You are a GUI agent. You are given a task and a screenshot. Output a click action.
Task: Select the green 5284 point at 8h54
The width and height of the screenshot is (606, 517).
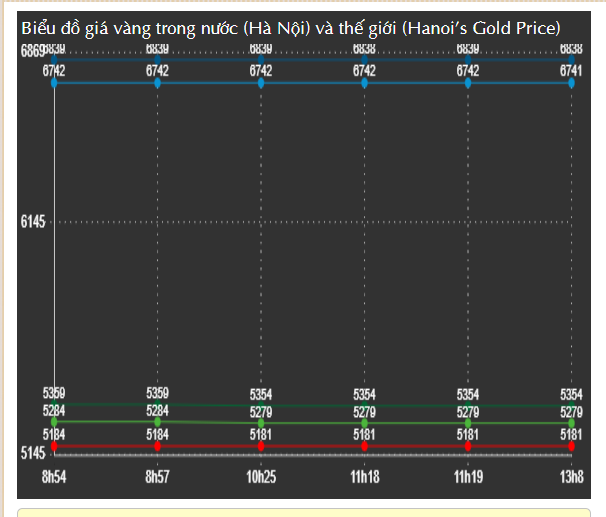click(x=54, y=422)
